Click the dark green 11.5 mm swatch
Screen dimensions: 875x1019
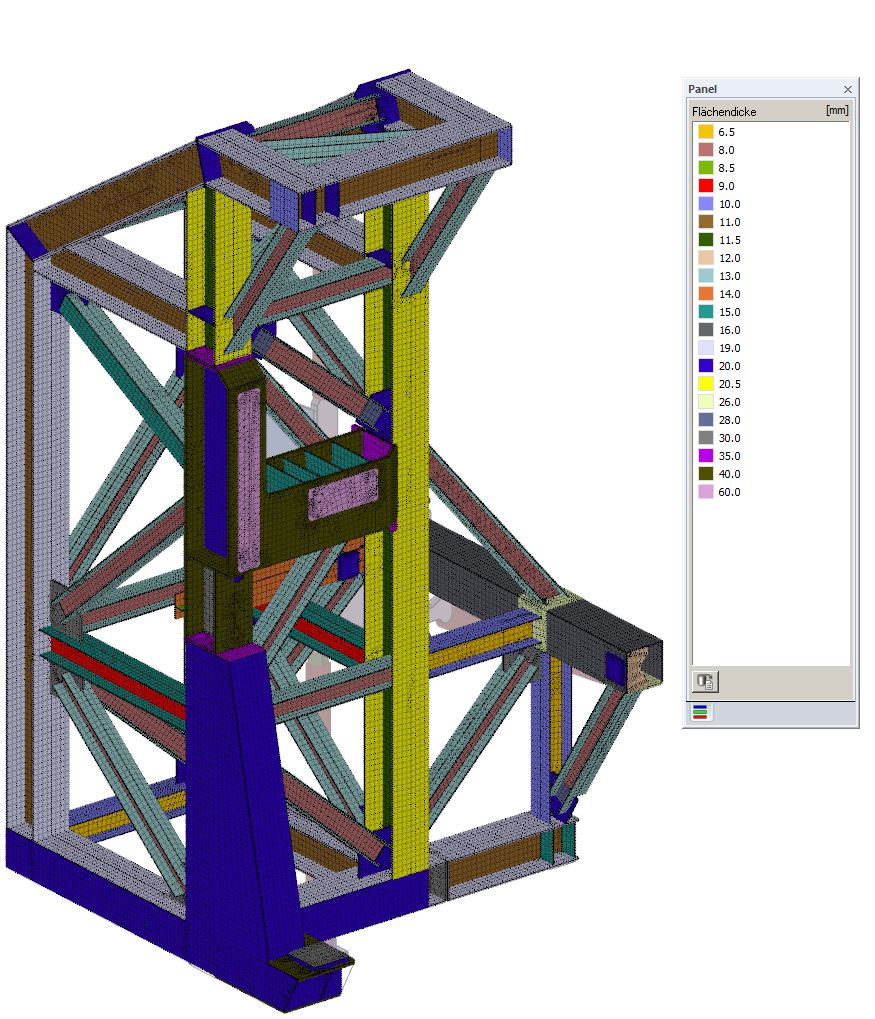pyautogui.click(x=706, y=240)
